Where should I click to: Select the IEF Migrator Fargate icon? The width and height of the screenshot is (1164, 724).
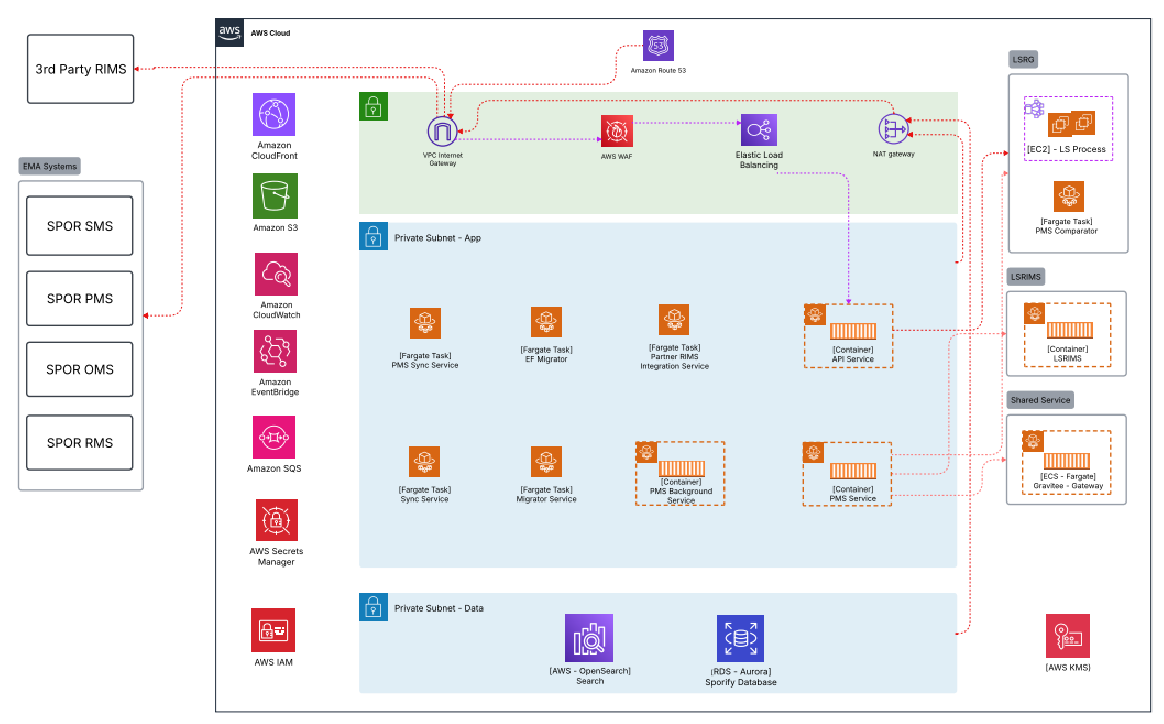pyautogui.click(x=546, y=322)
